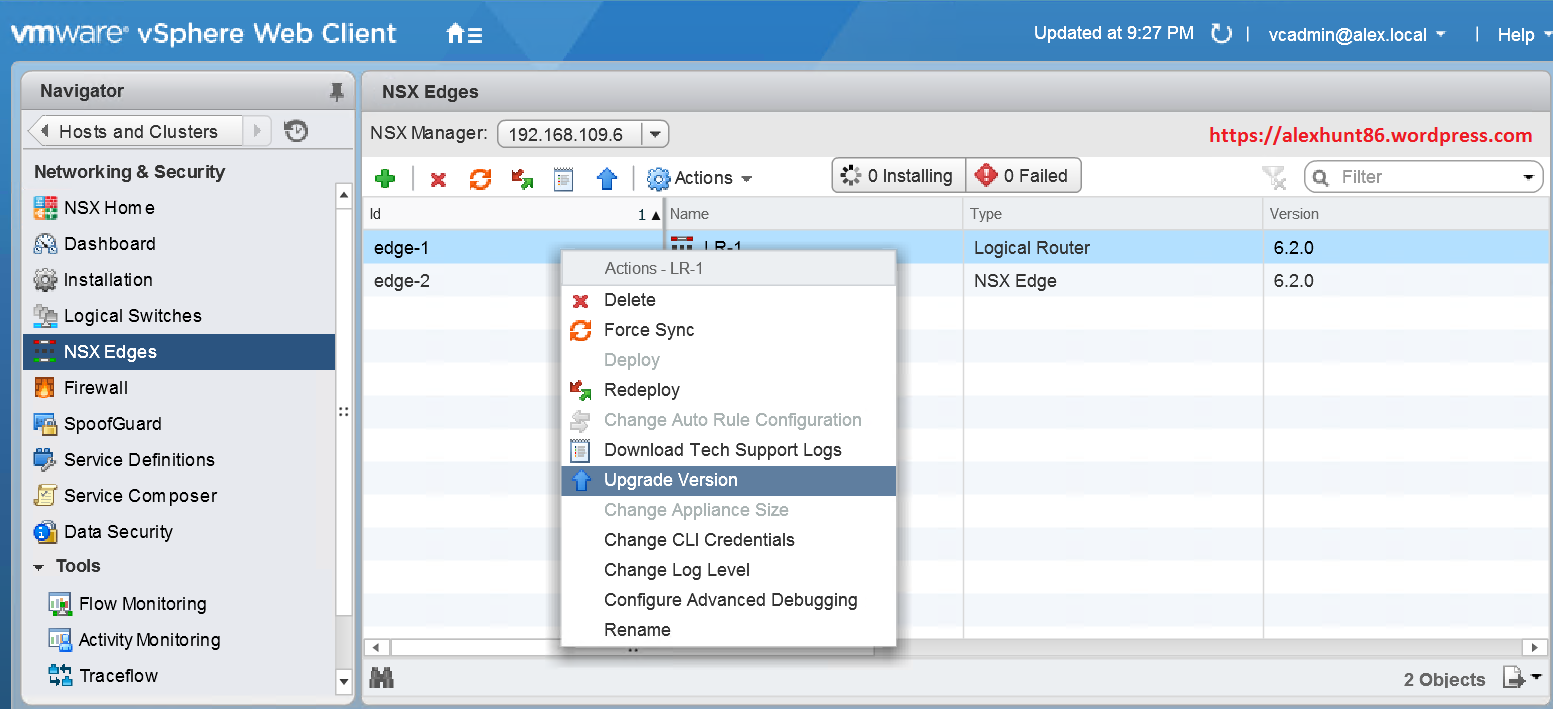Screen dimensions: 1553x709
Task: Open the home menu icon
Action: (464, 34)
